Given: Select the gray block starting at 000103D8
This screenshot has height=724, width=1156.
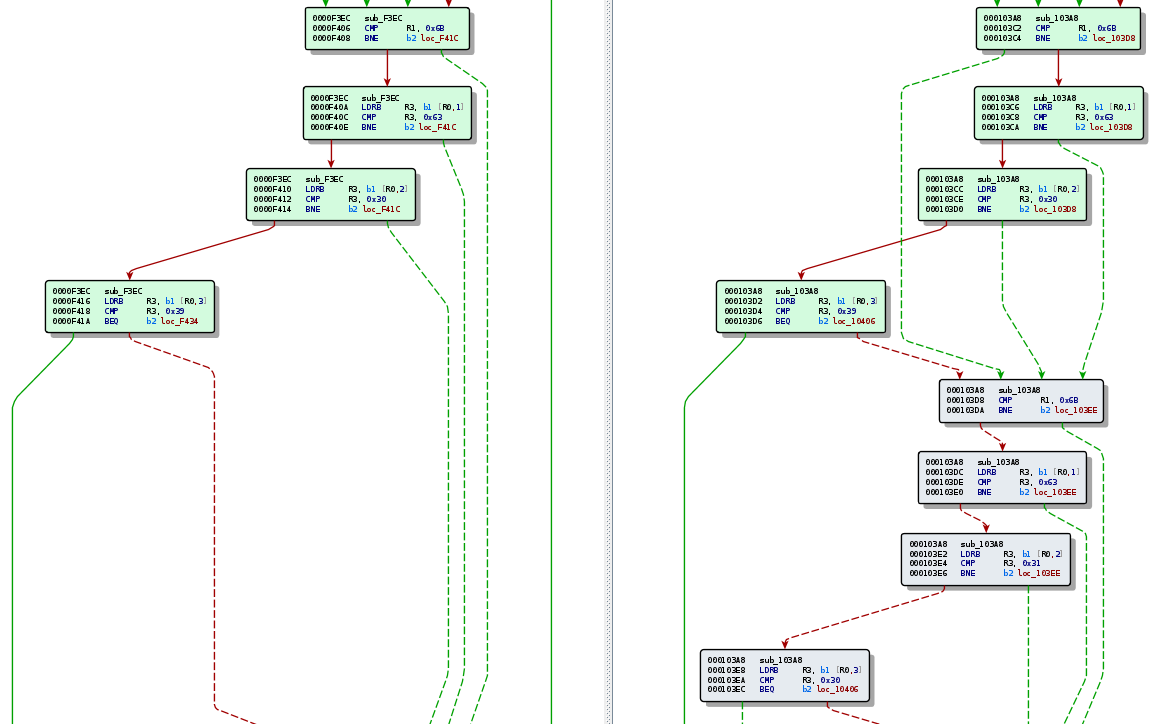Looking at the screenshot, I should coord(1020,400).
